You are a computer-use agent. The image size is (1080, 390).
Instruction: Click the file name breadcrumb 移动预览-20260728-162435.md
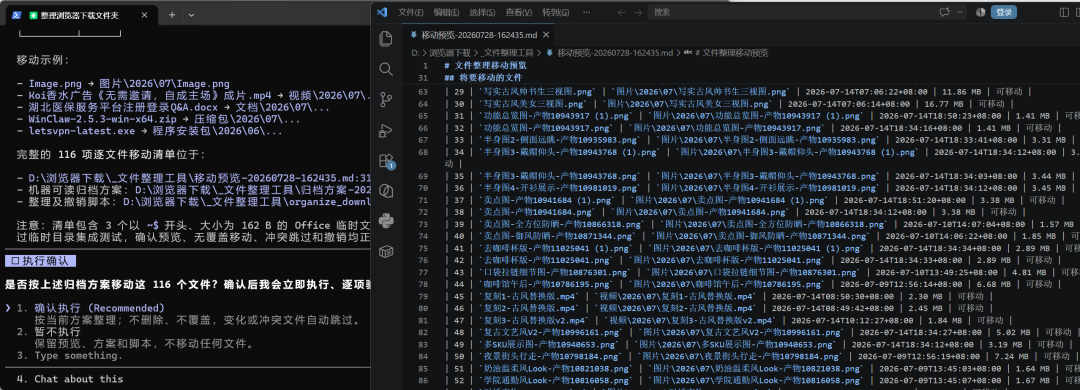[x=615, y=52]
